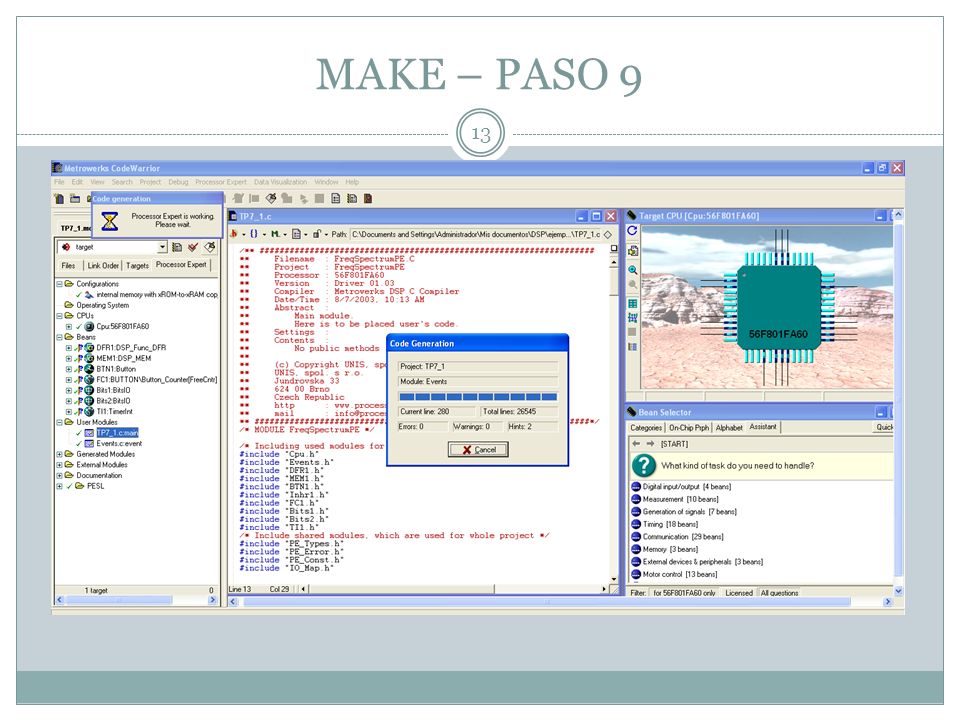Click the refresh icon in Target CPU panel
The height and width of the screenshot is (720, 960).
tap(632, 231)
